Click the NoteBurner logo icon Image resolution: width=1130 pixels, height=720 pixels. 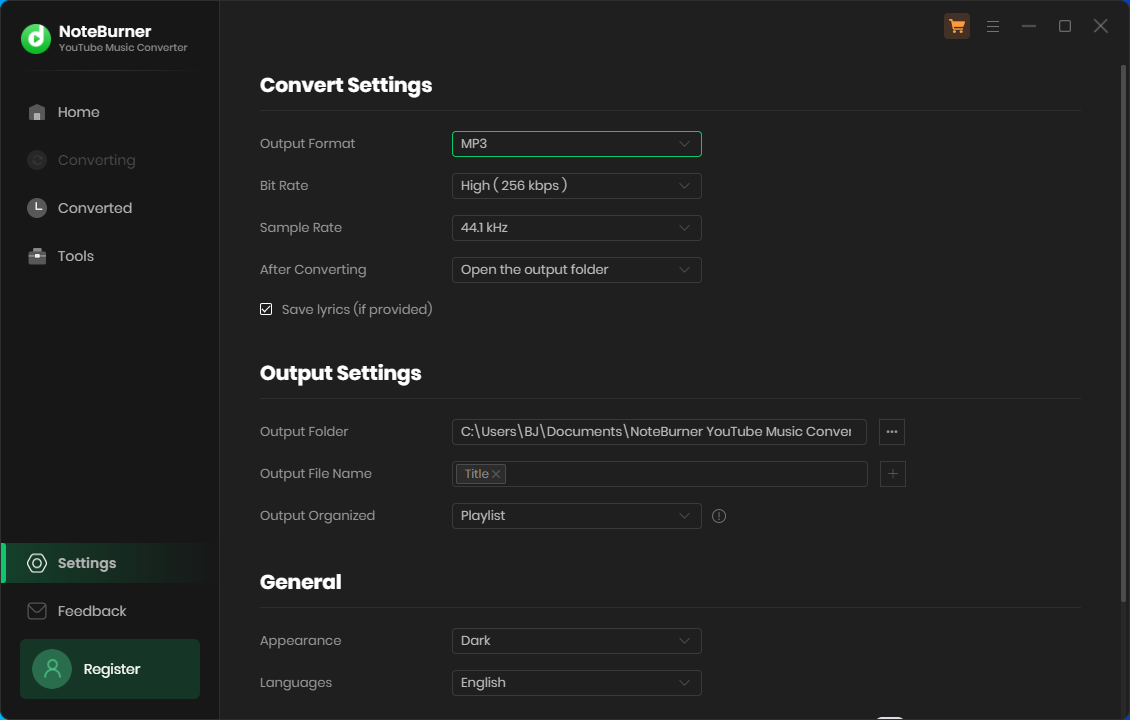[36, 39]
